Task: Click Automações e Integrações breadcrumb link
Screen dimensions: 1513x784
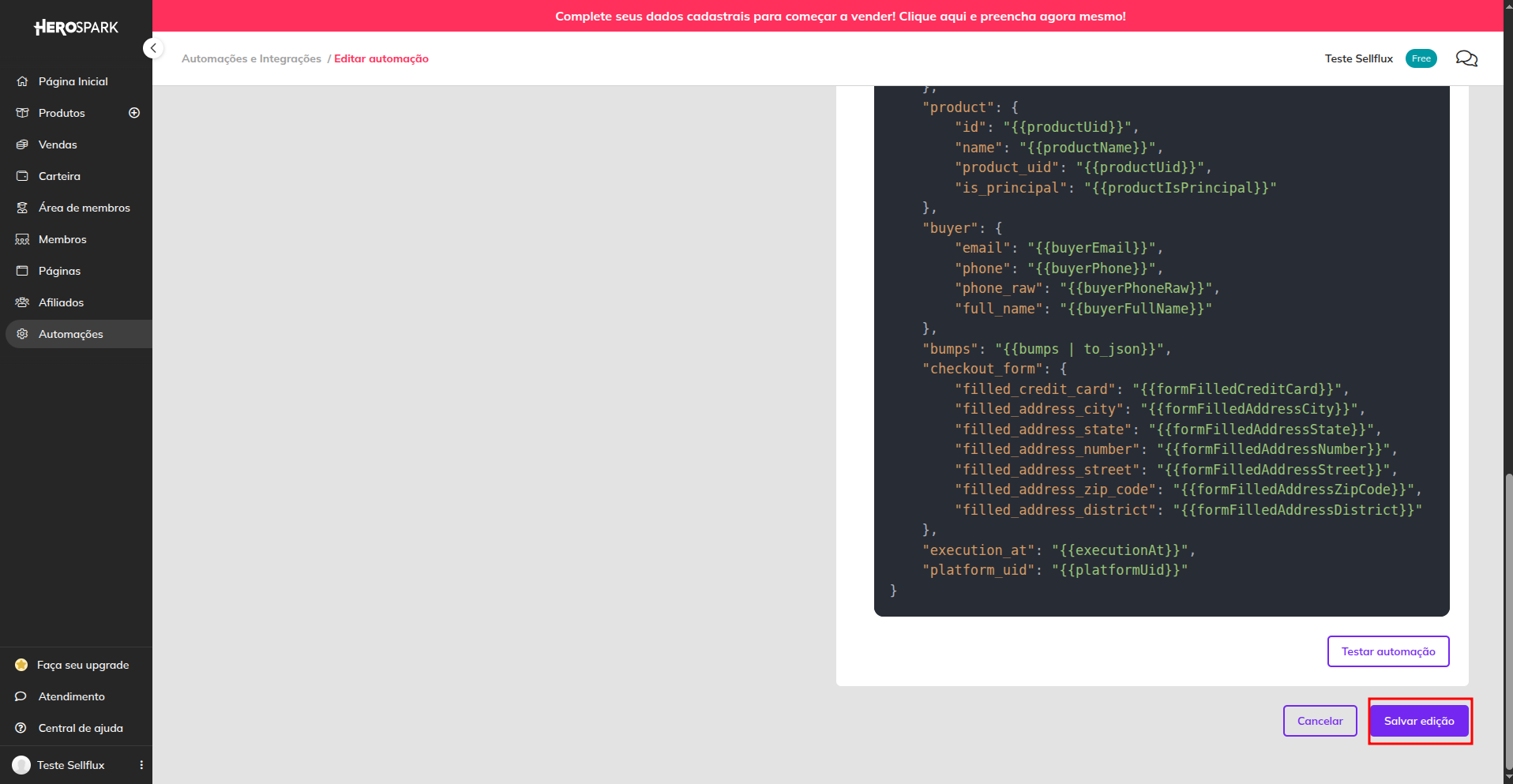Action: click(251, 58)
